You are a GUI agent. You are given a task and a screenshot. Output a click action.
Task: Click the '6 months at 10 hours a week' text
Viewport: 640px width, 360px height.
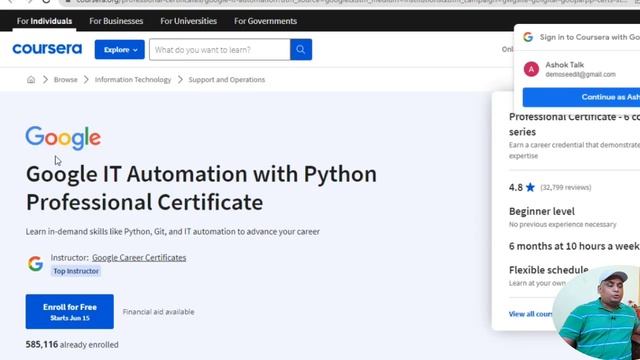tap(574, 246)
